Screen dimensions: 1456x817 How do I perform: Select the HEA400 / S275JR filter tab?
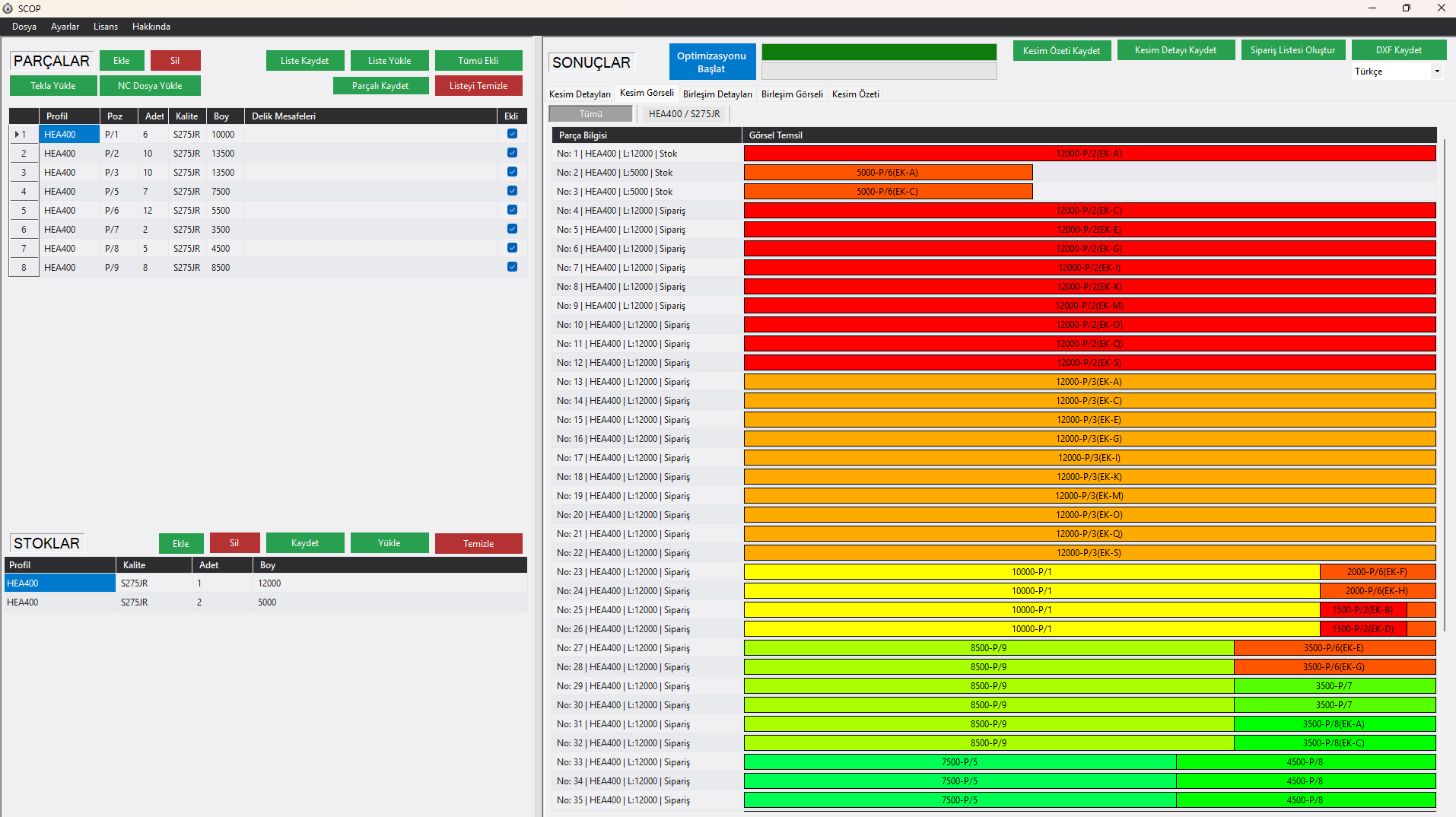(x=684, y=114)
